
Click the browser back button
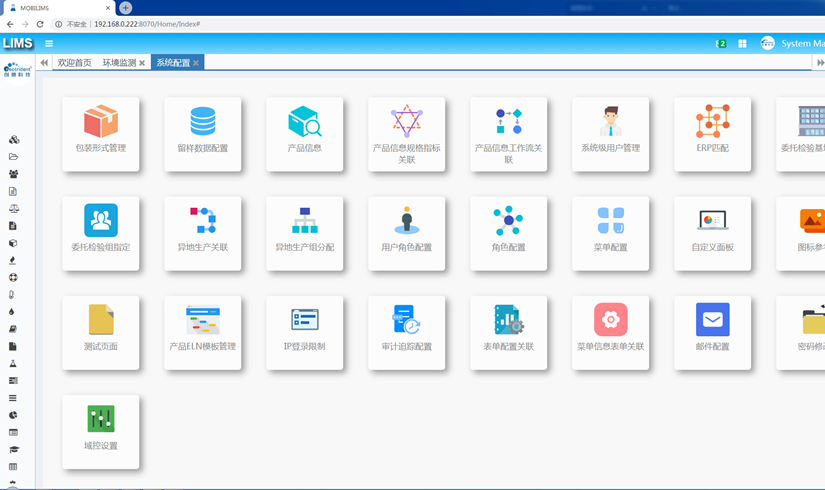point(10,24)
